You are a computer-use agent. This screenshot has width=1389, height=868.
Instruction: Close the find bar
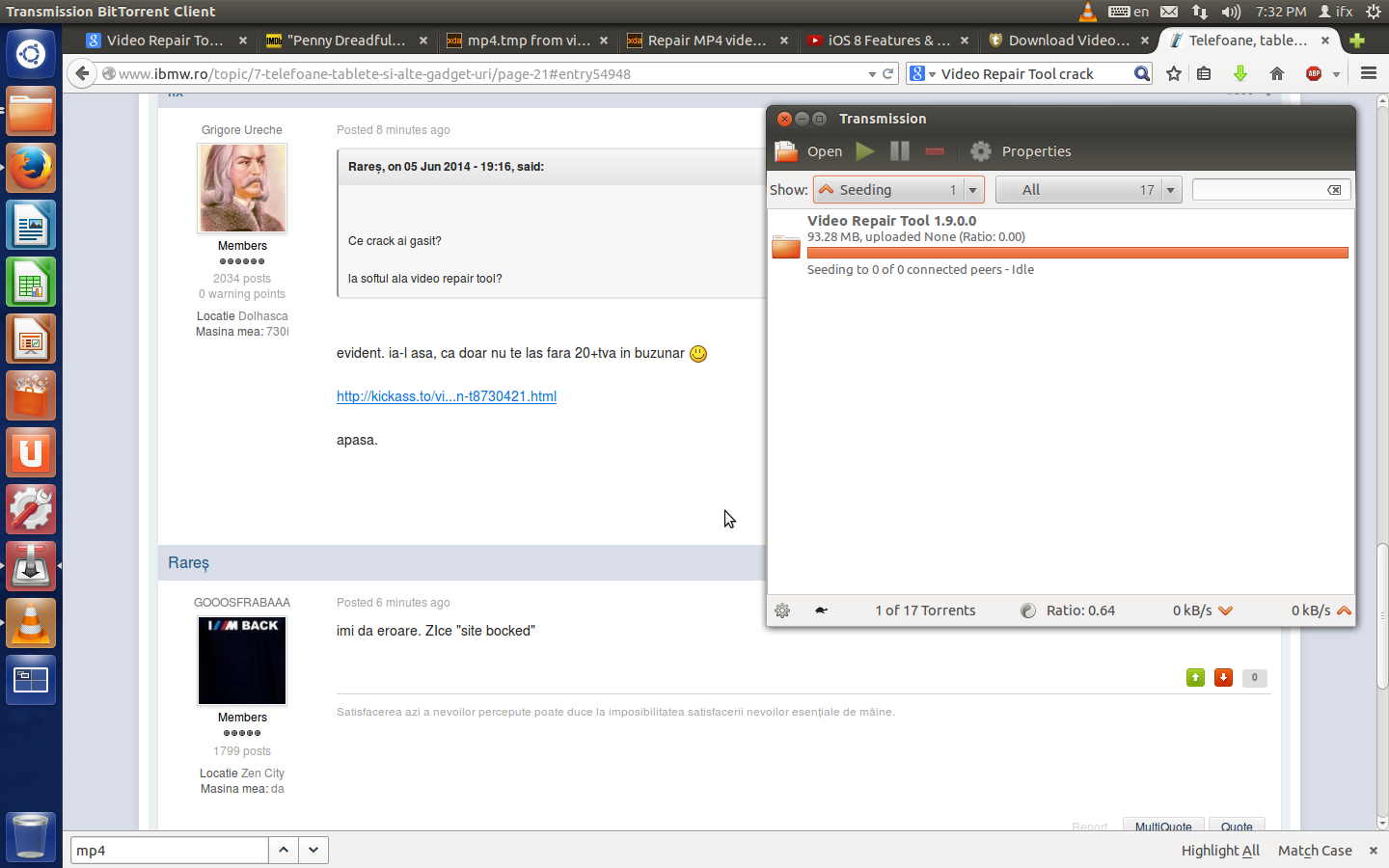click(1374, 851)
